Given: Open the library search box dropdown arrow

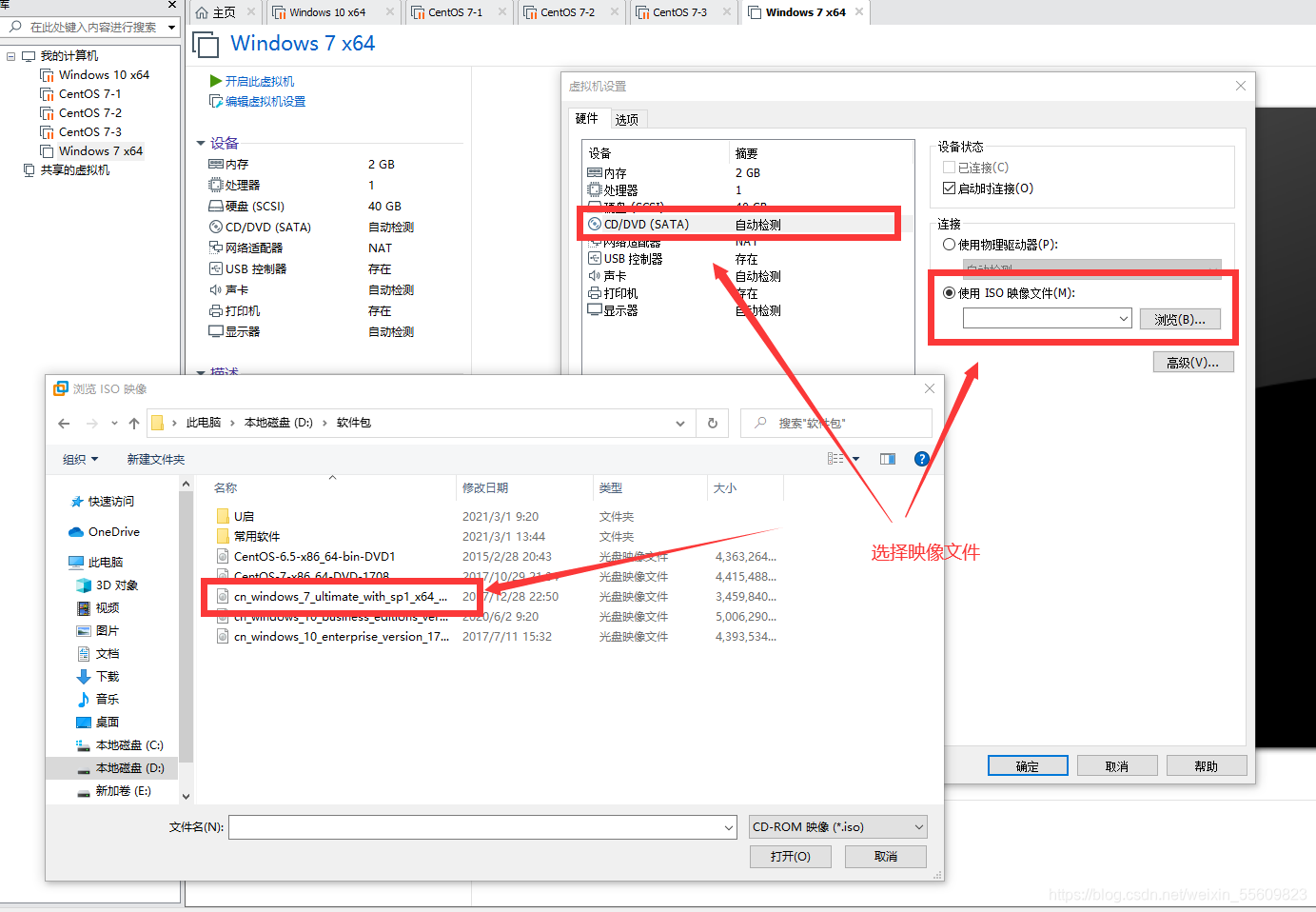Looking at the screenshot, I should pos(172,27).
